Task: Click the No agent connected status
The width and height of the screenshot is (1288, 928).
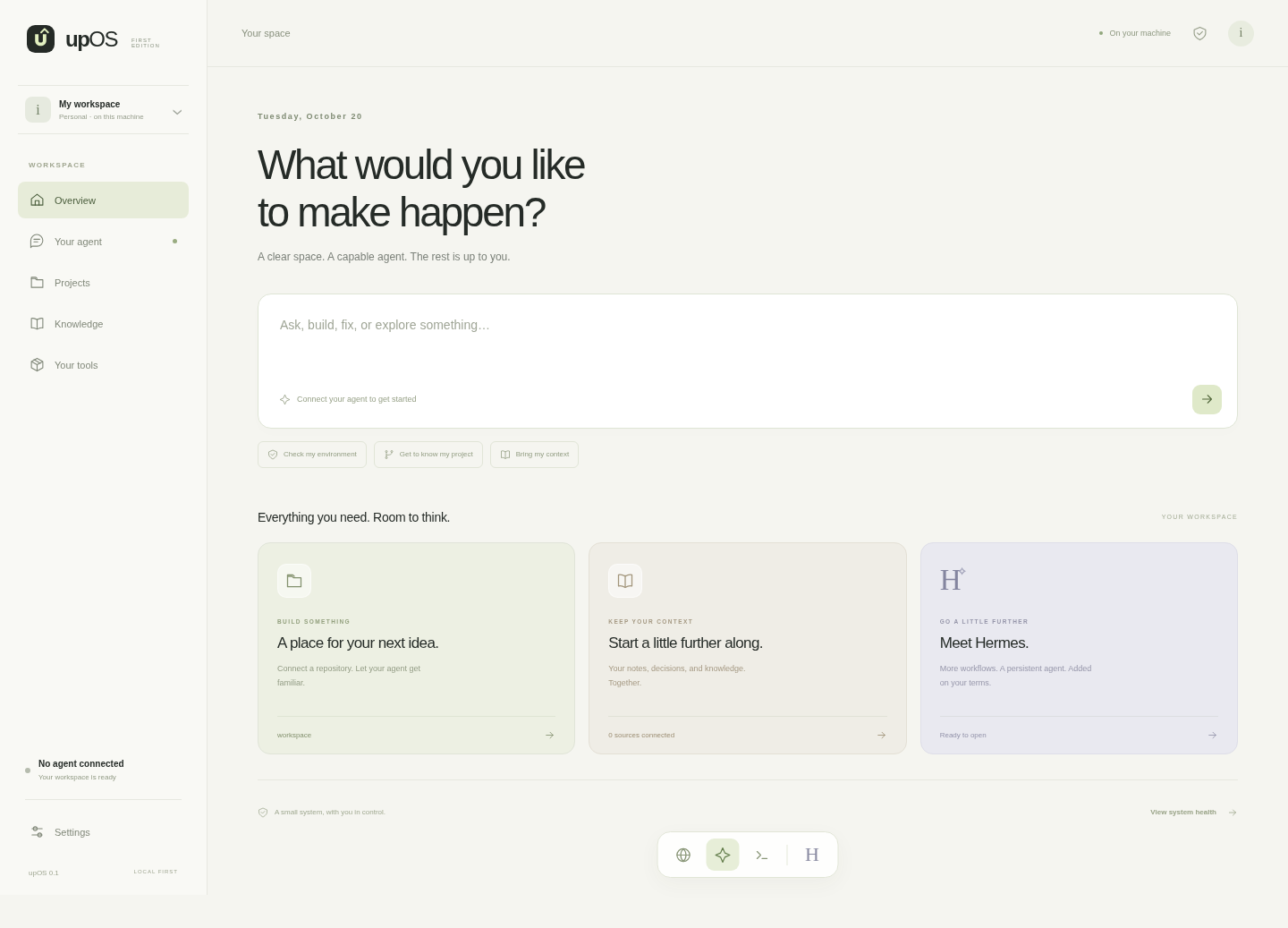Action: pyautogui.click(x=80, y=770)
